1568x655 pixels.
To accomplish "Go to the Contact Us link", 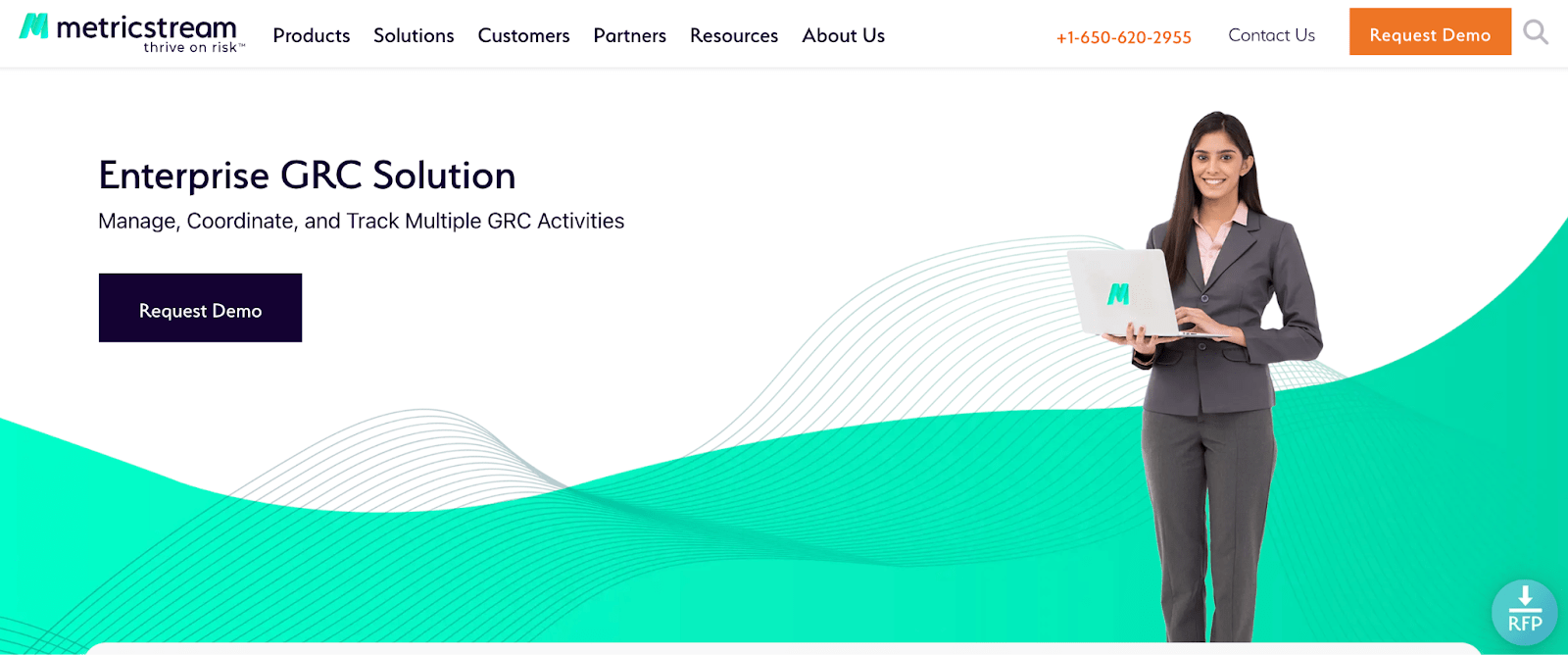I will point(1271,35).
